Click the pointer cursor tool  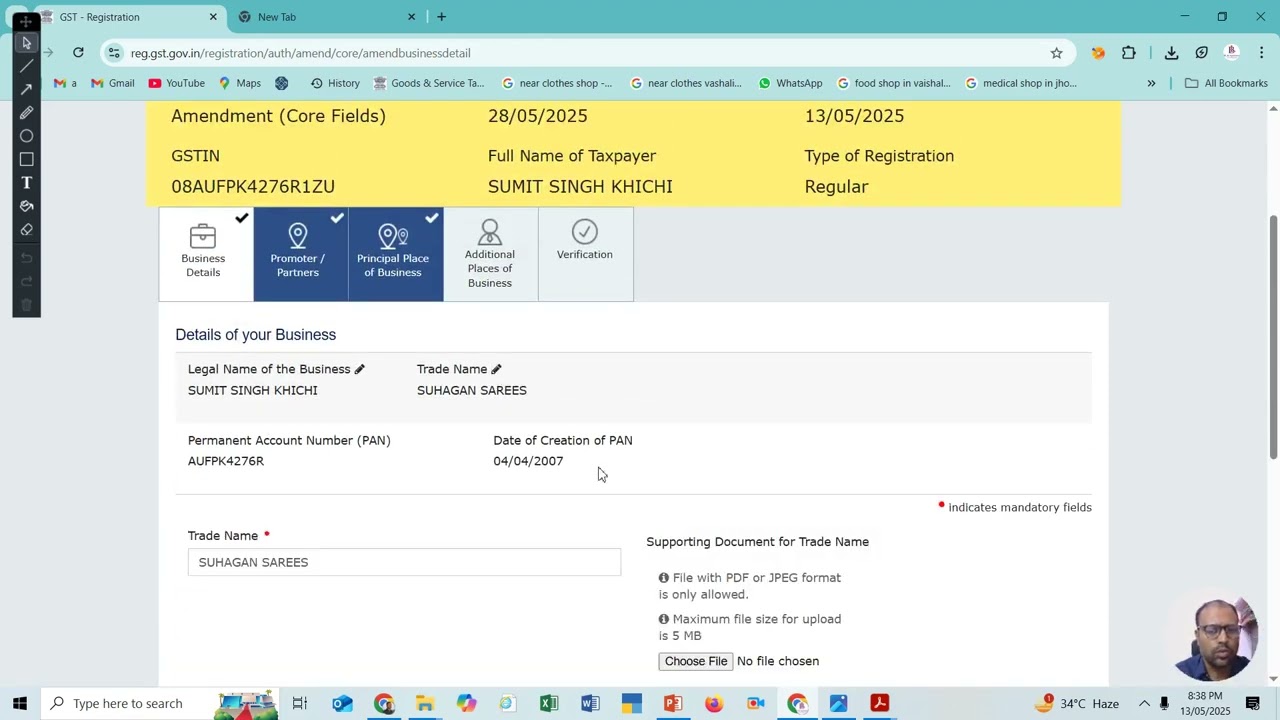click(x=26, y=43)
